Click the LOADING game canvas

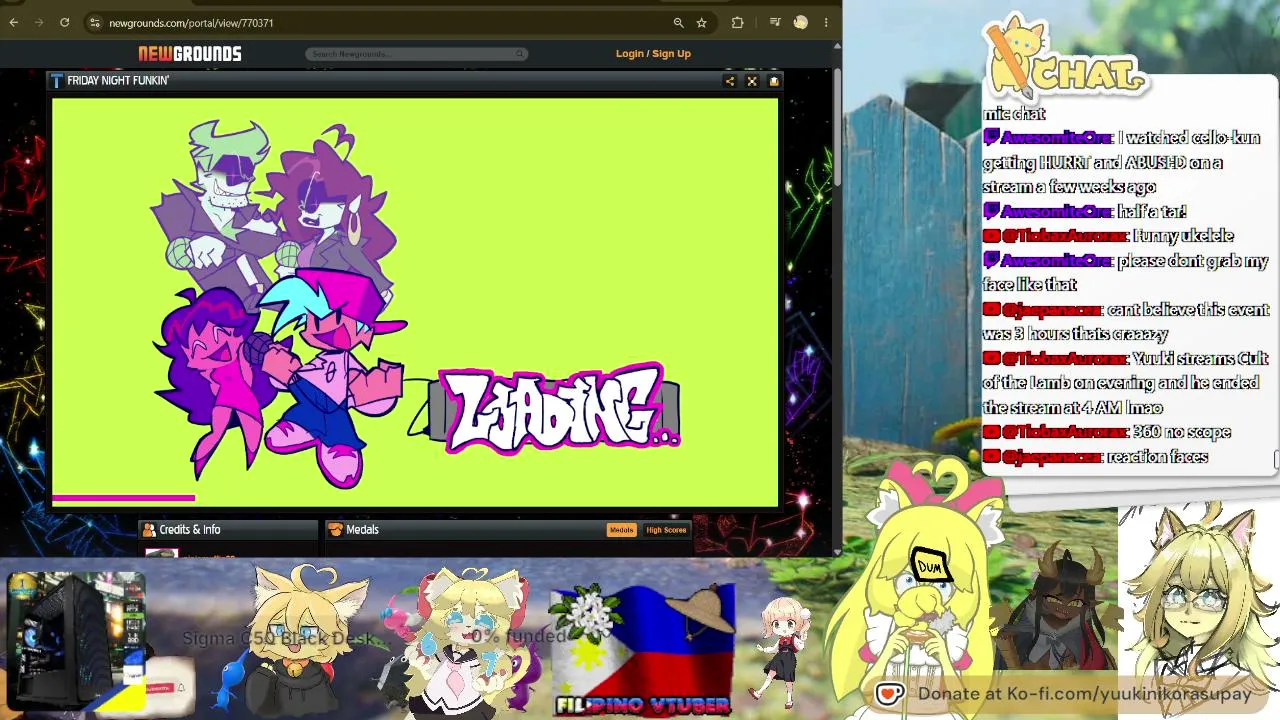415,302
